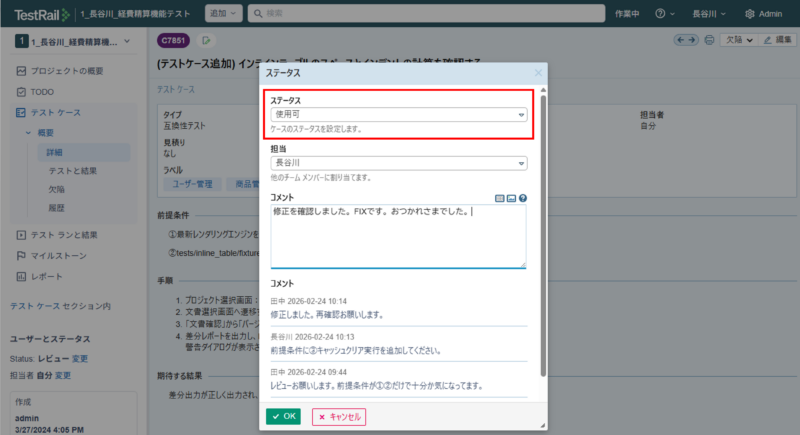This screenshot has width=800, height=435.
Task: Click the OK button
Action: point(283,416)
